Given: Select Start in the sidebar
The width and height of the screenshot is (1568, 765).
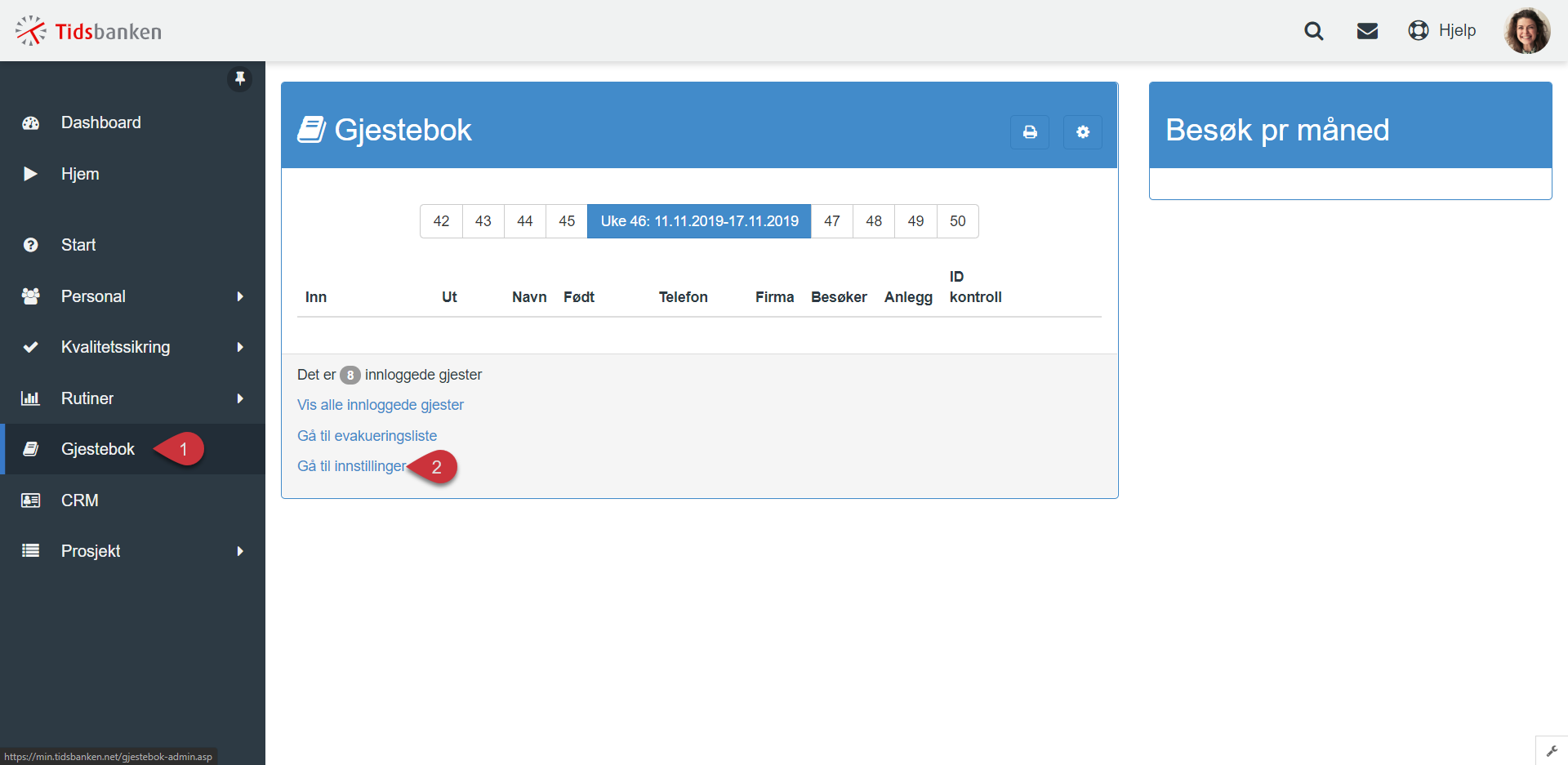Looking at the screenshot, I should click(x=78, y=245).
